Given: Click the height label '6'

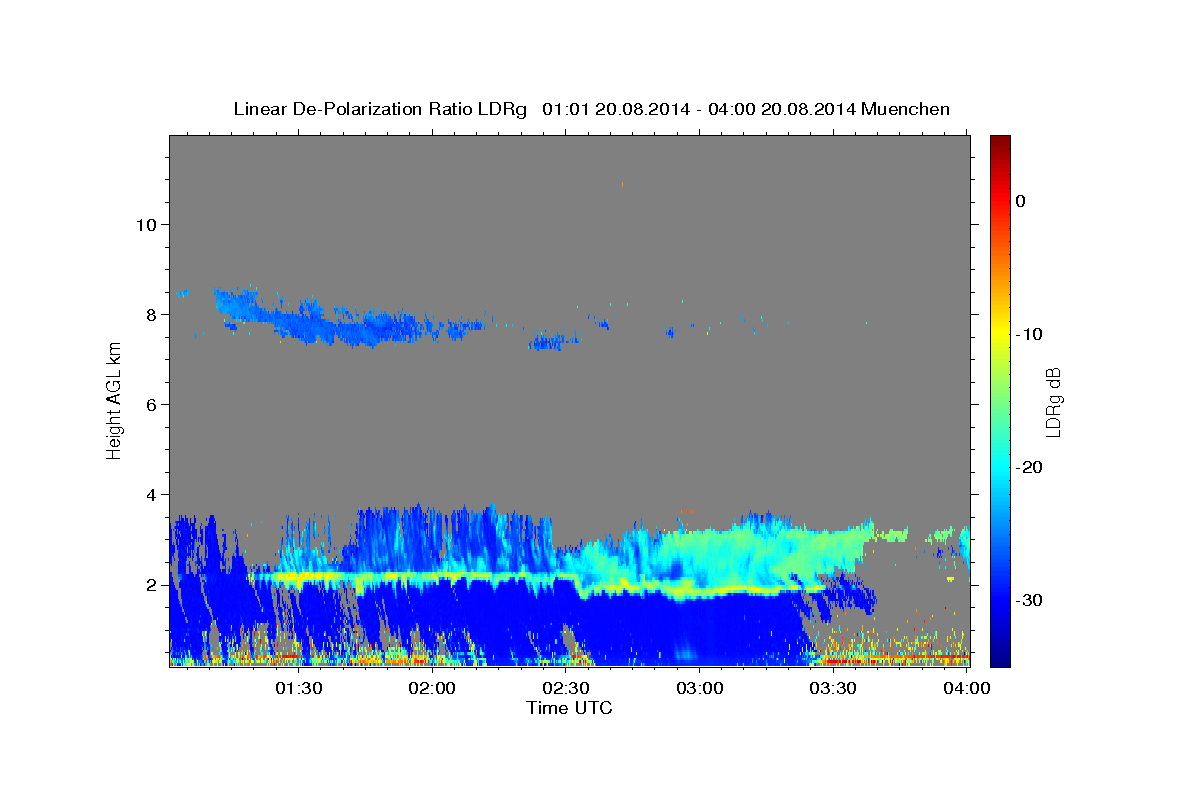Looking at the screenshot, I should (x=150, y=404).
